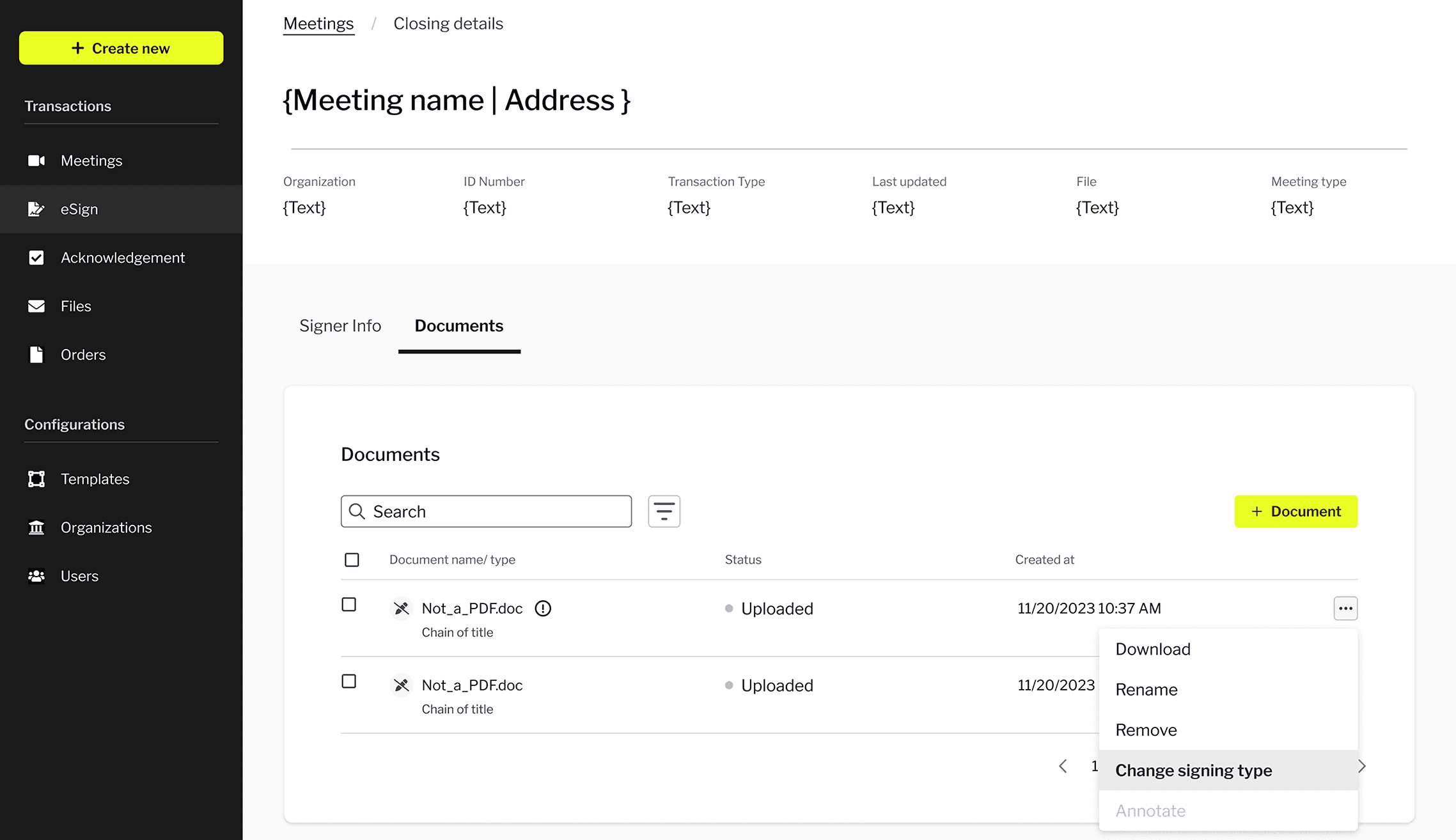This screenshot has height=840, width=1456.
Task: Open the three-dots menu for first document
Action: pyautogui.click(x=1345, y=609)
